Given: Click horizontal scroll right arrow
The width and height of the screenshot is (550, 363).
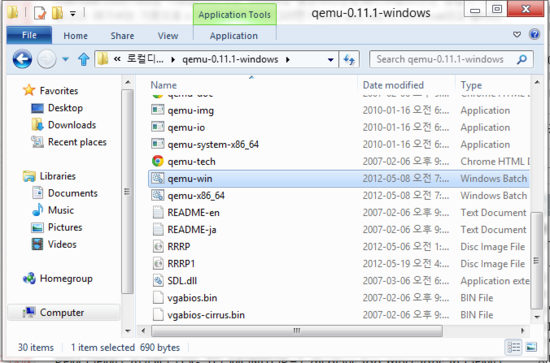Looking at the screenshot, I should tap(523, 330).
